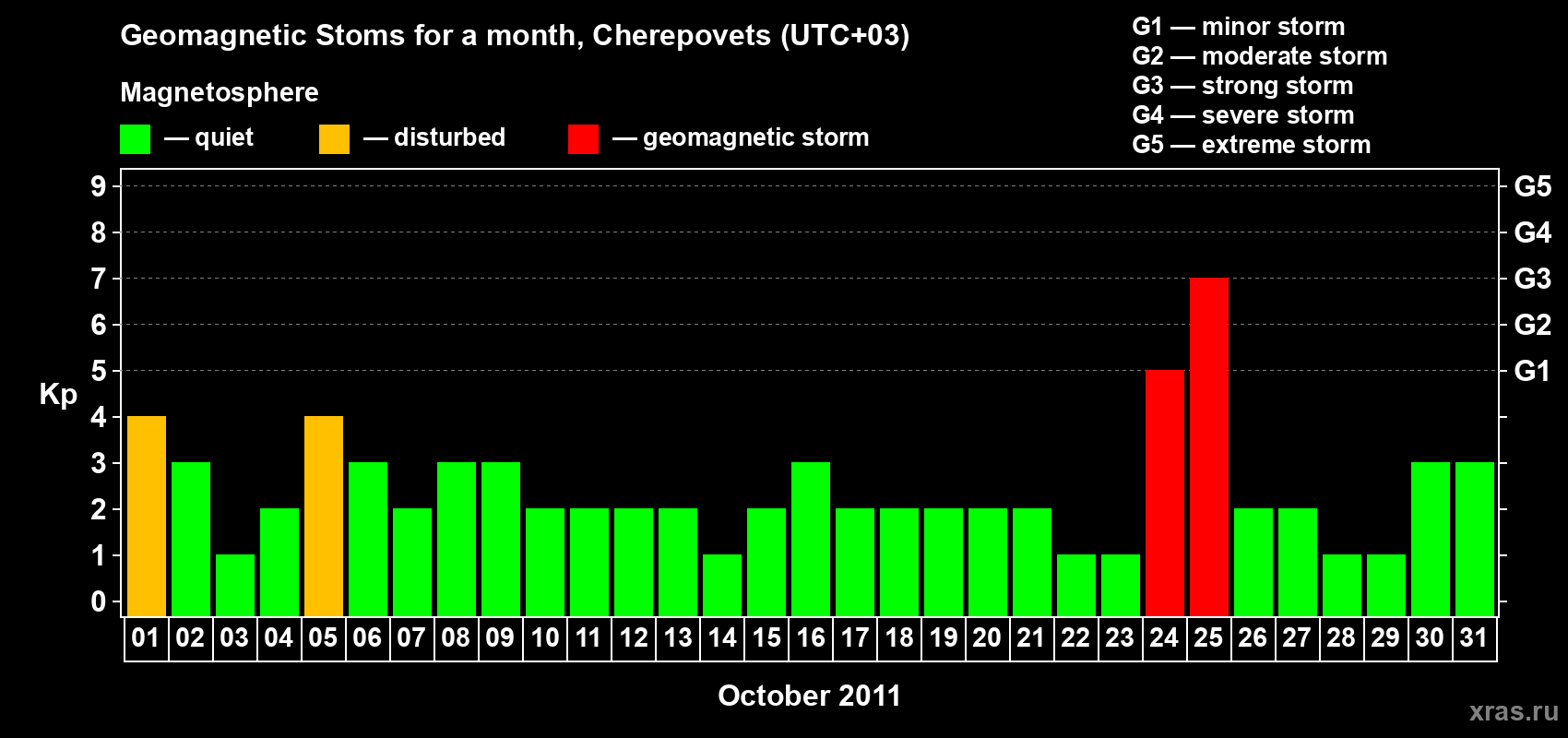Viewport: 1568px width, 738px height.
Task: Click the green bar for day 16
Action: coord(811,539)
